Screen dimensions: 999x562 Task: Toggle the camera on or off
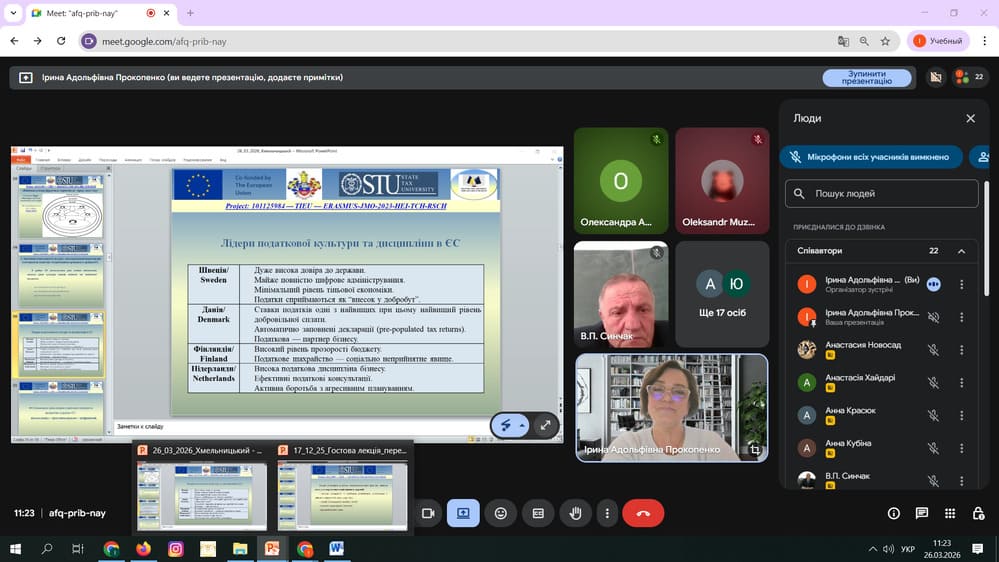pos(428,513)
